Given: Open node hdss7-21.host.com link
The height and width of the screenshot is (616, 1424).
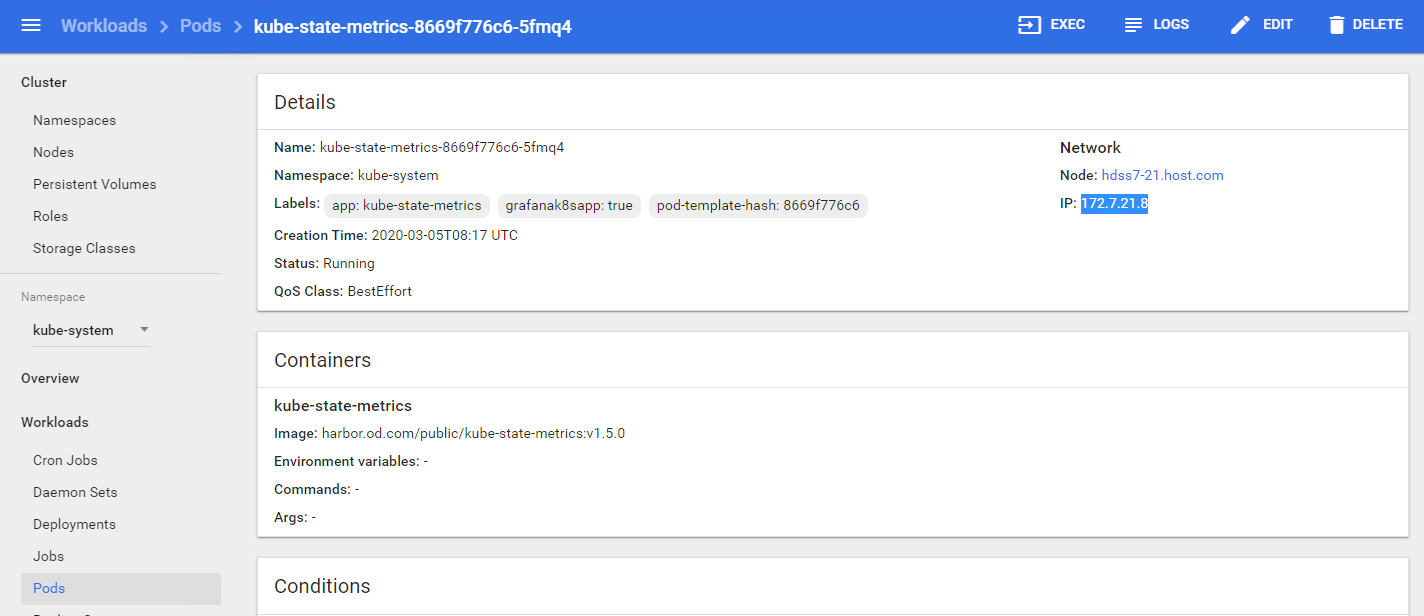Looking at the screenshot, I should [x=1162, y=175].
